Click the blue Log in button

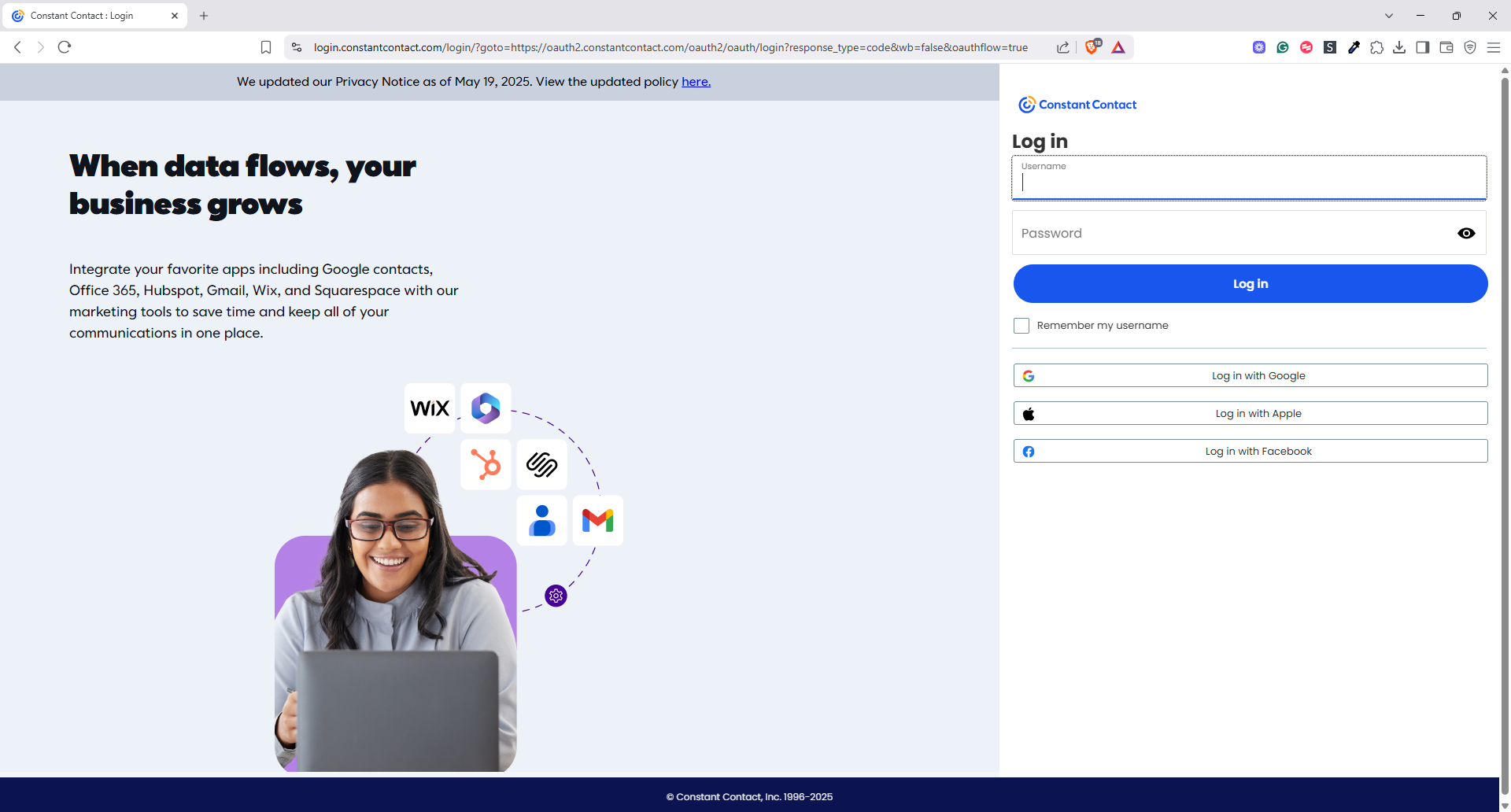pyautogui.click(x=1251, y=284)
